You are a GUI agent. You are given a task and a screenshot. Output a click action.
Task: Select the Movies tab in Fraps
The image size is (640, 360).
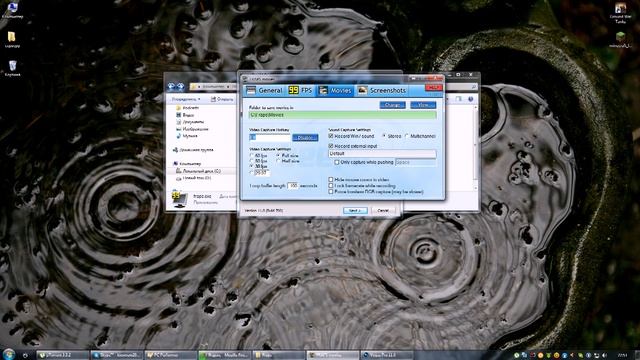(x=335, y=90)
